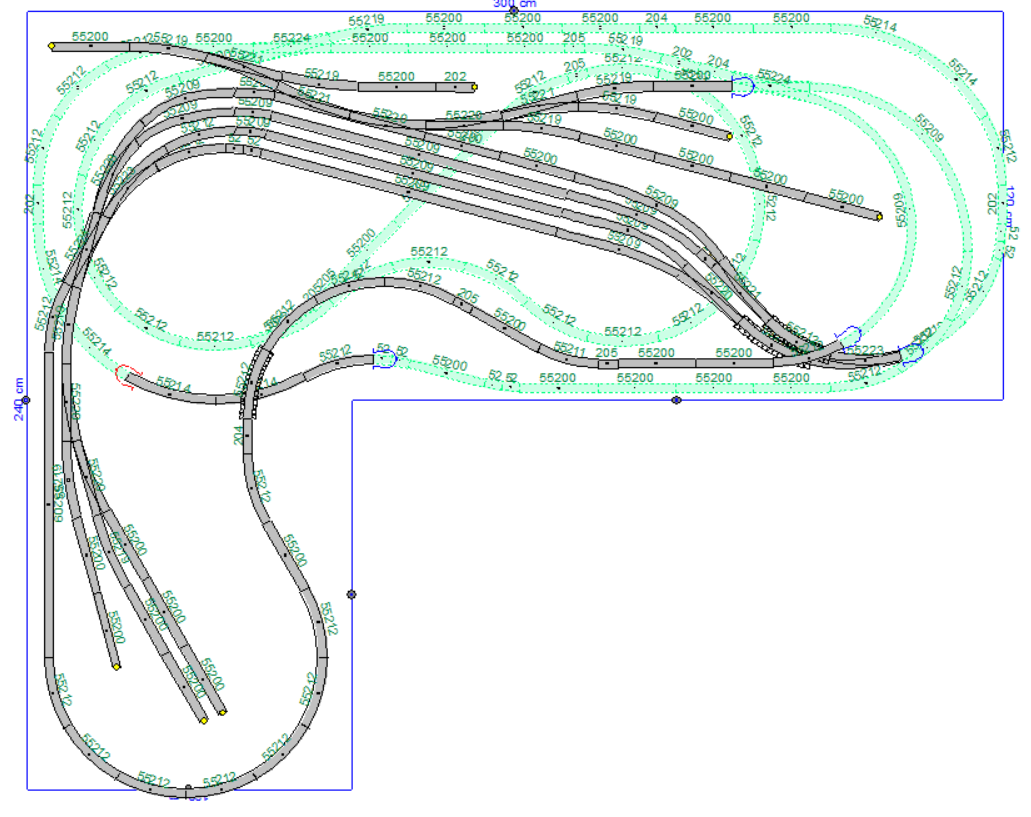Click the handle on the right section's bottom edge
The image size is (1031, 817).
676,400
